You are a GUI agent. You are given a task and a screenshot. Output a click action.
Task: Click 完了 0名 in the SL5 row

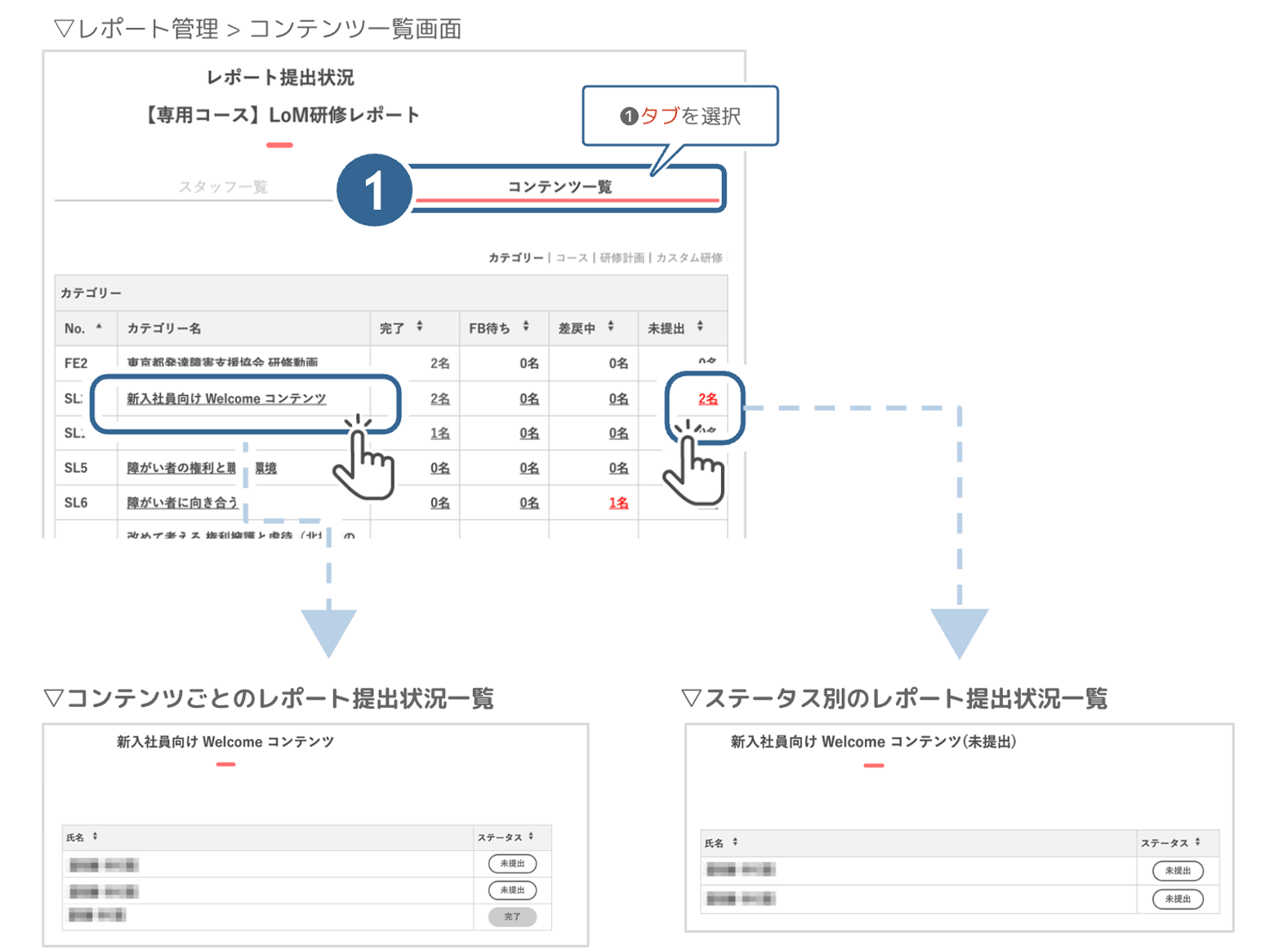tap(440, 468)
